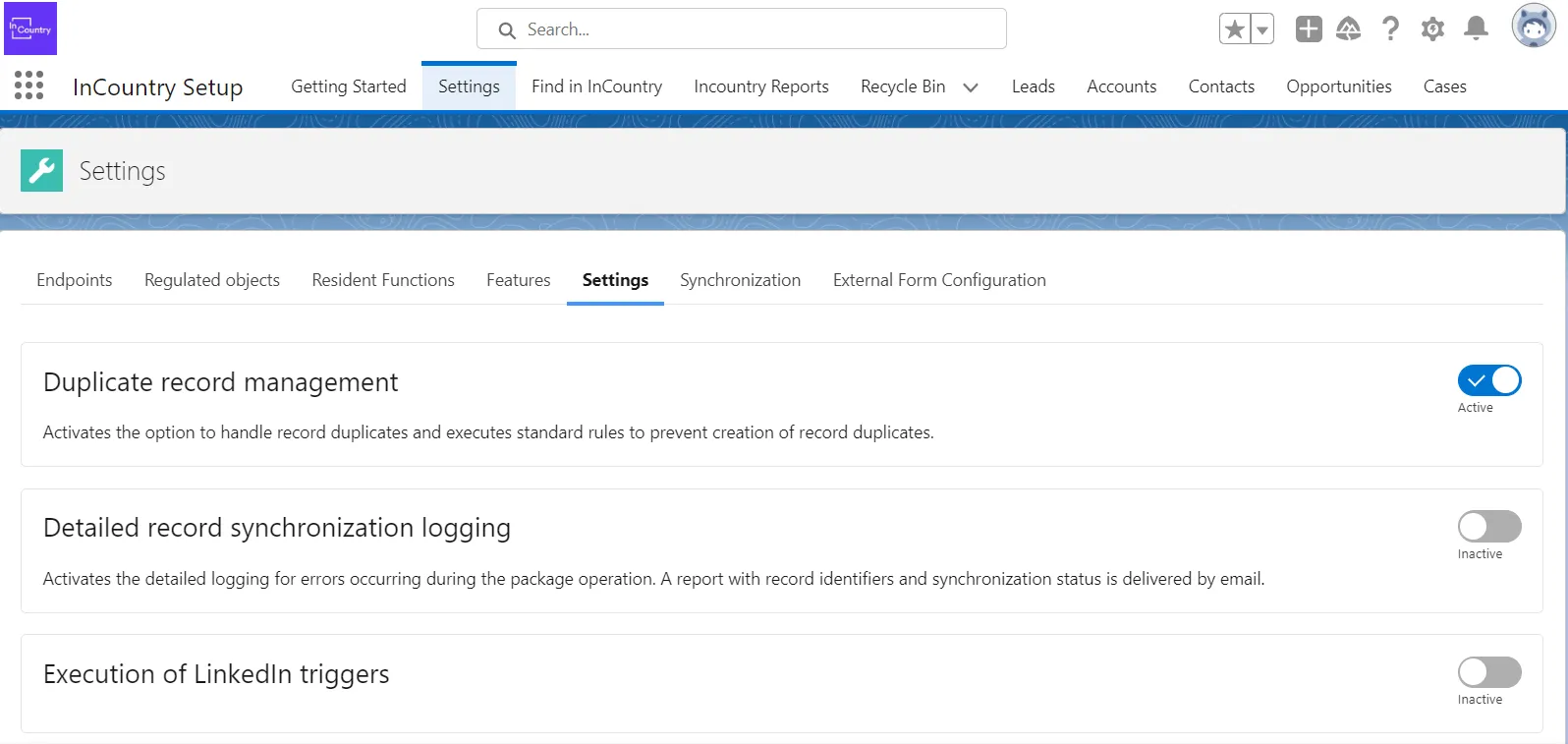The height and width of the screenshot is (744, 1568).
Task: Go to Getting Started in navigation bar
Action: 348,86
